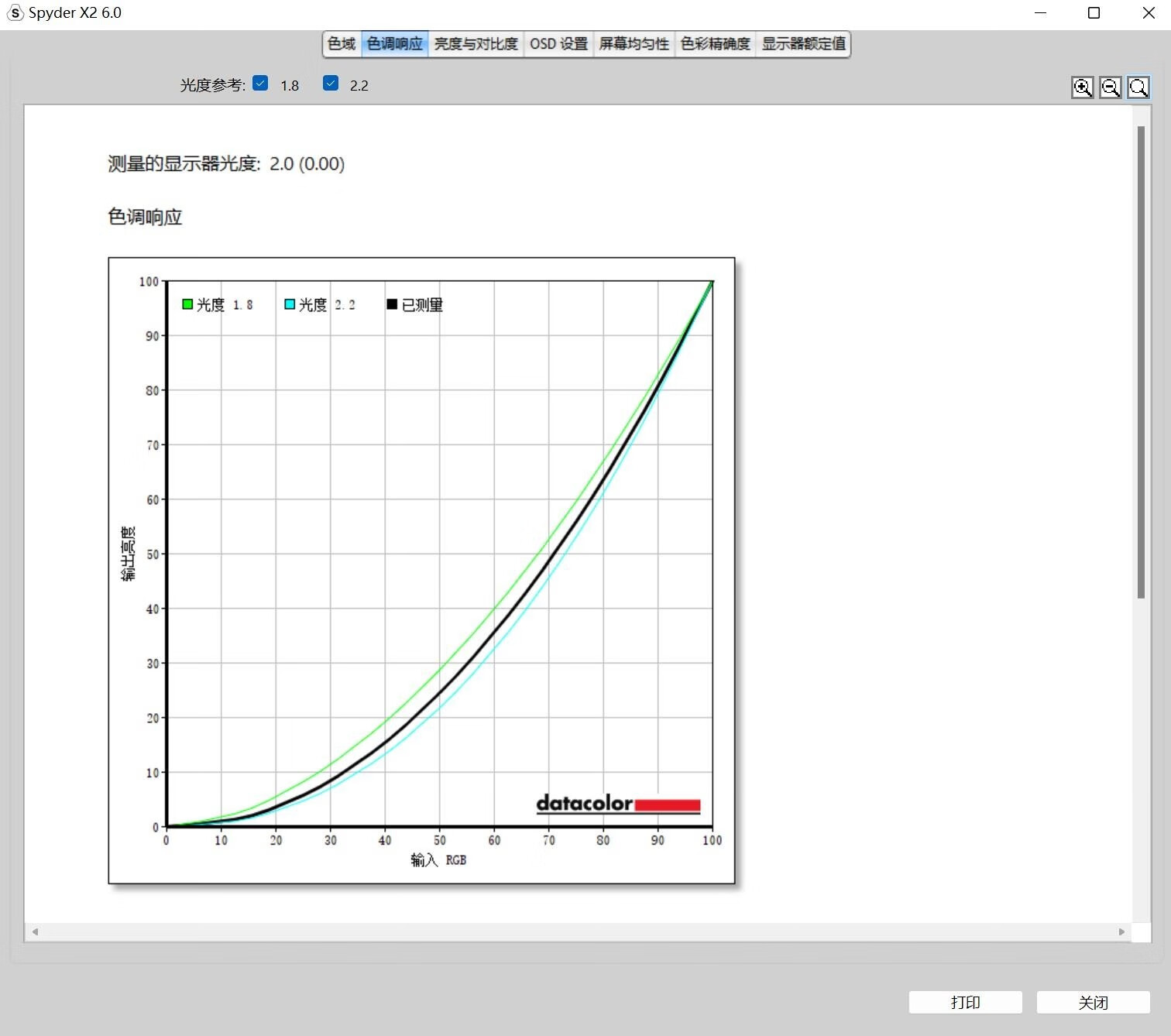This screenshot has height=1036, width=1171.
Task: Click the horizontal scrollbar's right arrow
Action: pyautogui.click(x=1121, y=931)
